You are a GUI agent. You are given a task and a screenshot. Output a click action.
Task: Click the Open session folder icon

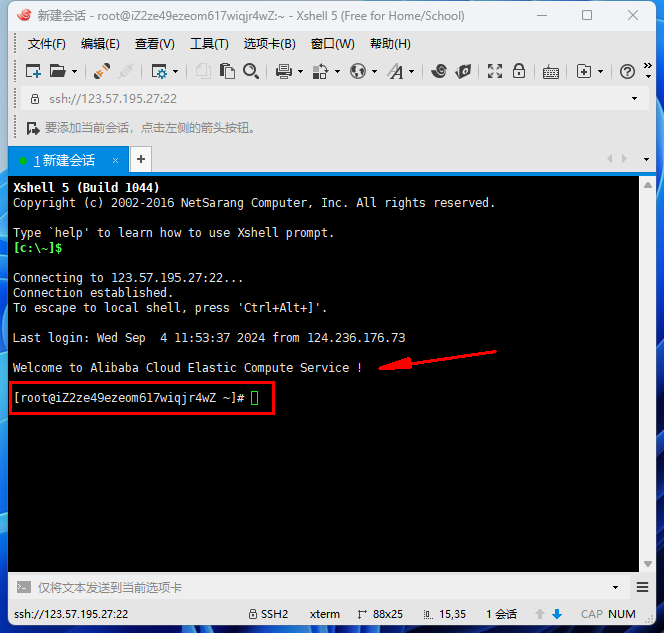pyautogui.click(x=58, y=71)
